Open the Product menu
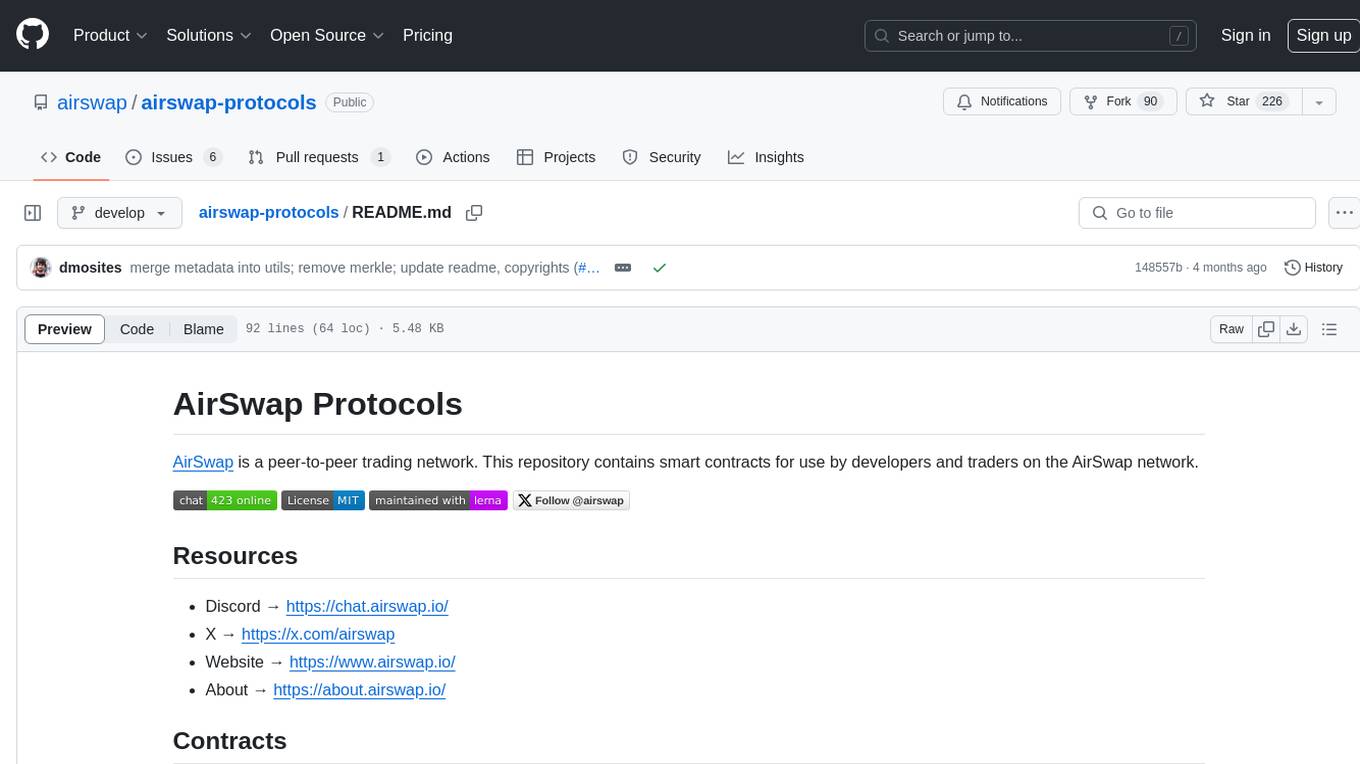The height and width of the screenshot is (764, 1360). (x=110, y=35)
